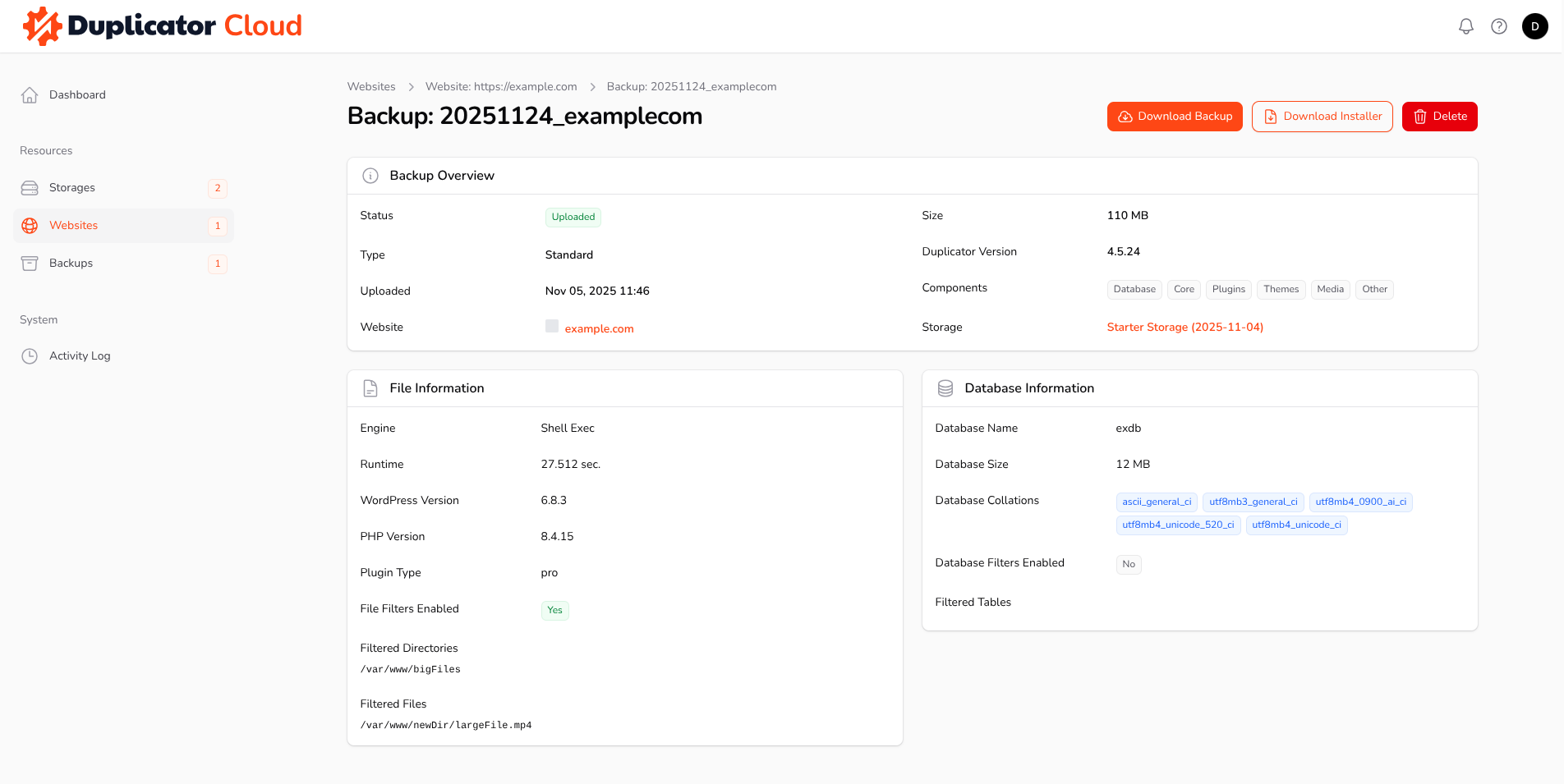Click the Activity Log clock icon
The height and width of the screenshot is (784, 1564).
30,356
